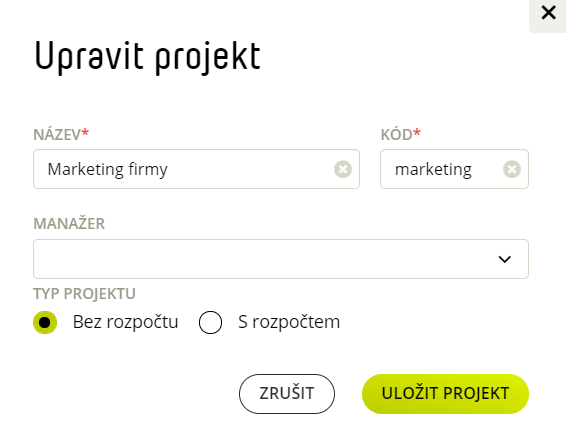Clear the Název field with its X icon
Viewport: 566px width, 431px height.
click(x=343, y=169)
